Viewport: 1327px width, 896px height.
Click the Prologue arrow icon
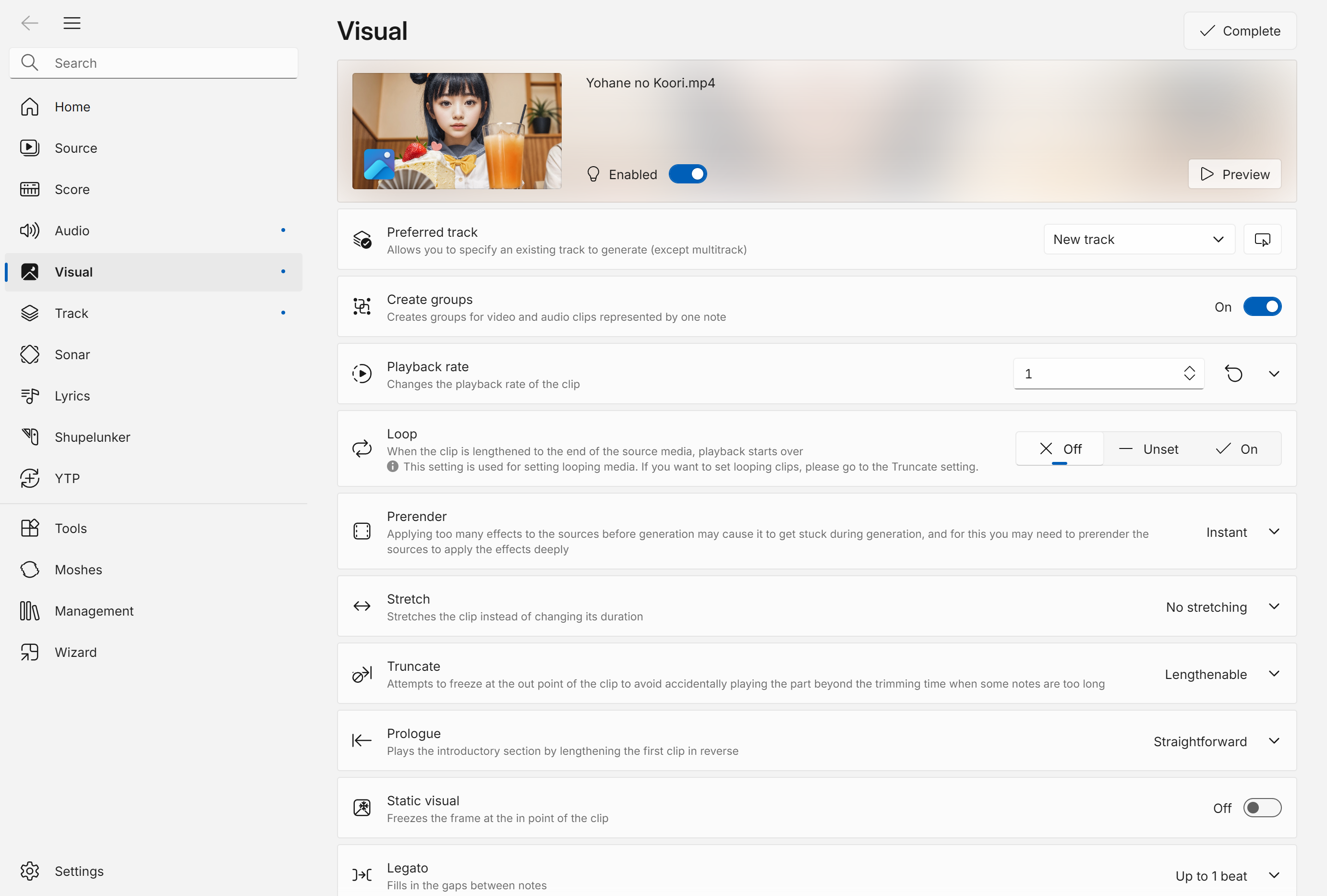click(x=362, y=741)
